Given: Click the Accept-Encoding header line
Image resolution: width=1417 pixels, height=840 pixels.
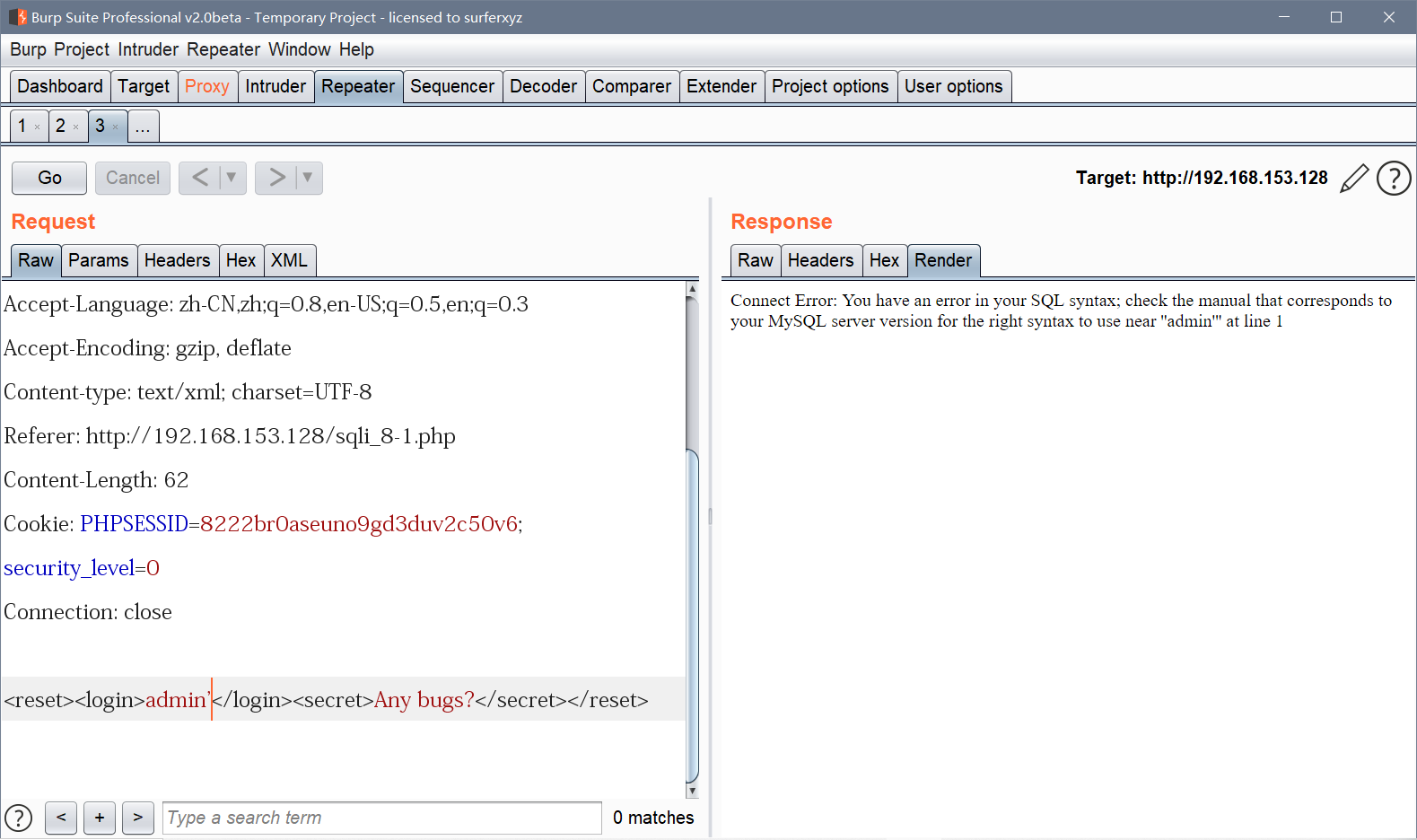Looking at the screenshot, I should (x=147, y=348).
